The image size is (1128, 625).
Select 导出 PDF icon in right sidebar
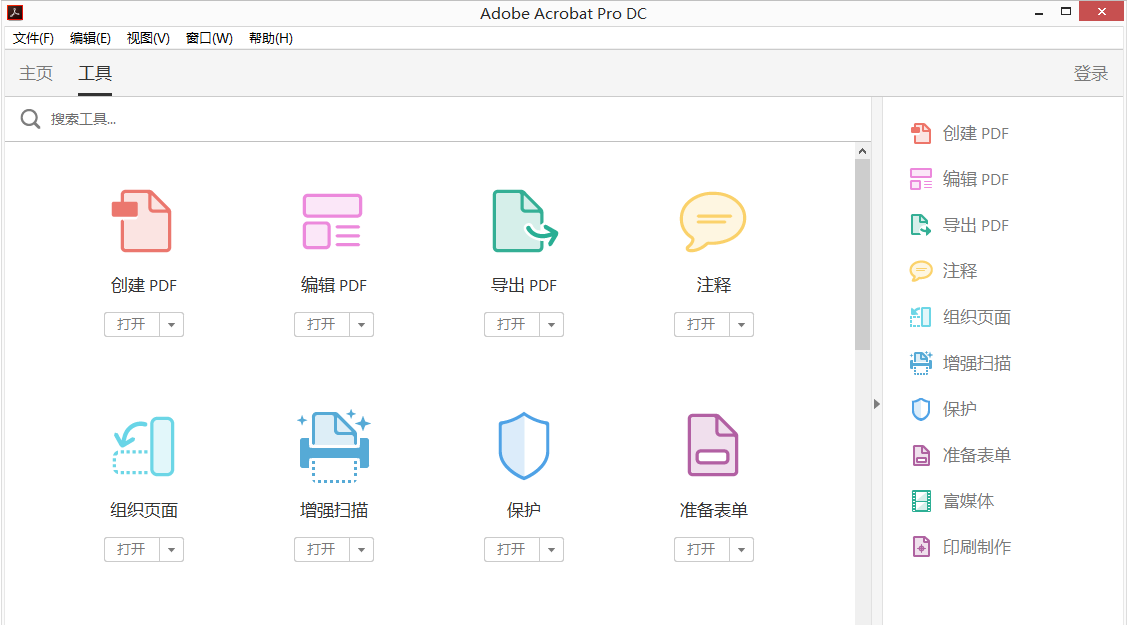pos(921,225)
